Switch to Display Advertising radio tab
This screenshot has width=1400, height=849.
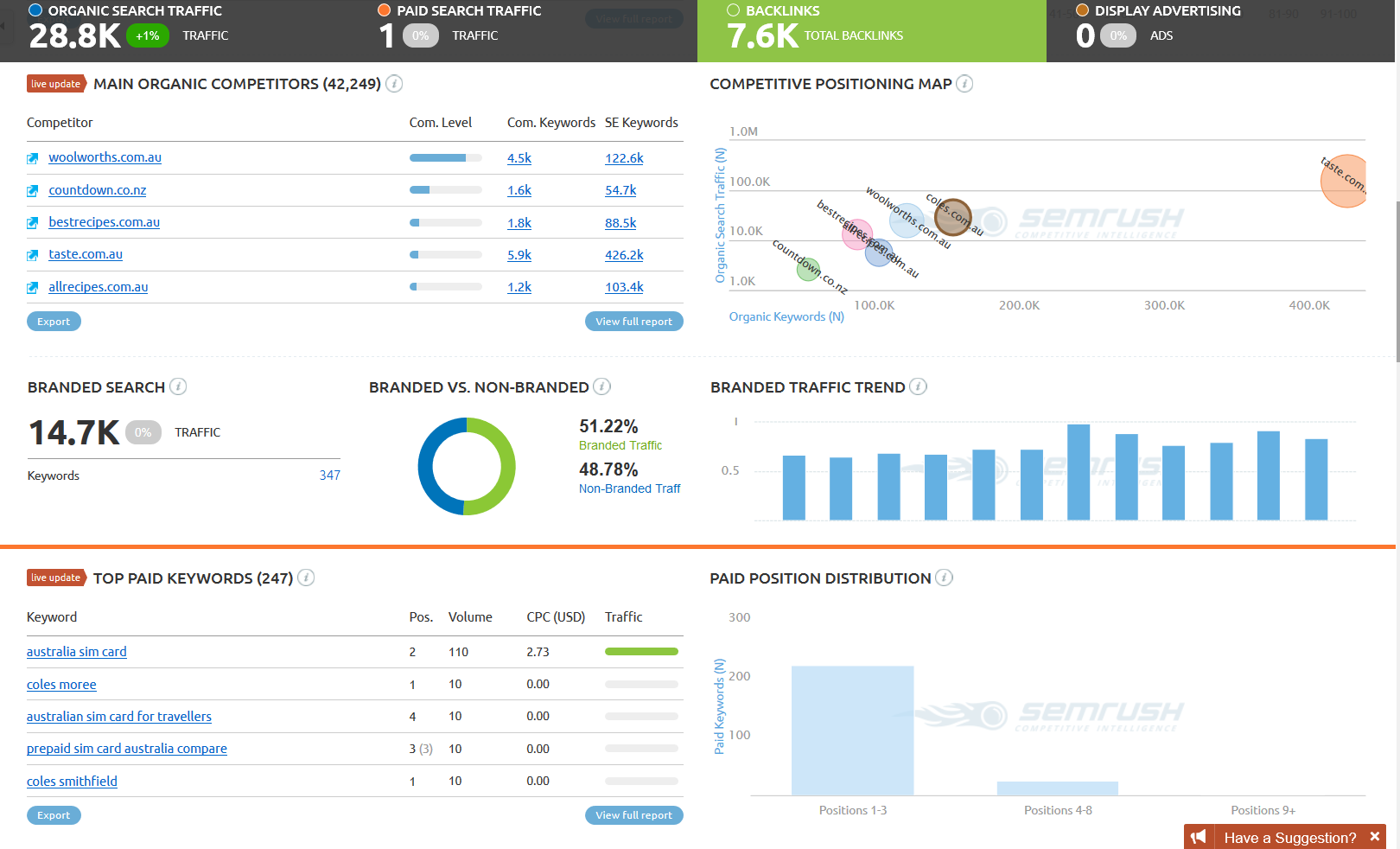[1082, 10]
